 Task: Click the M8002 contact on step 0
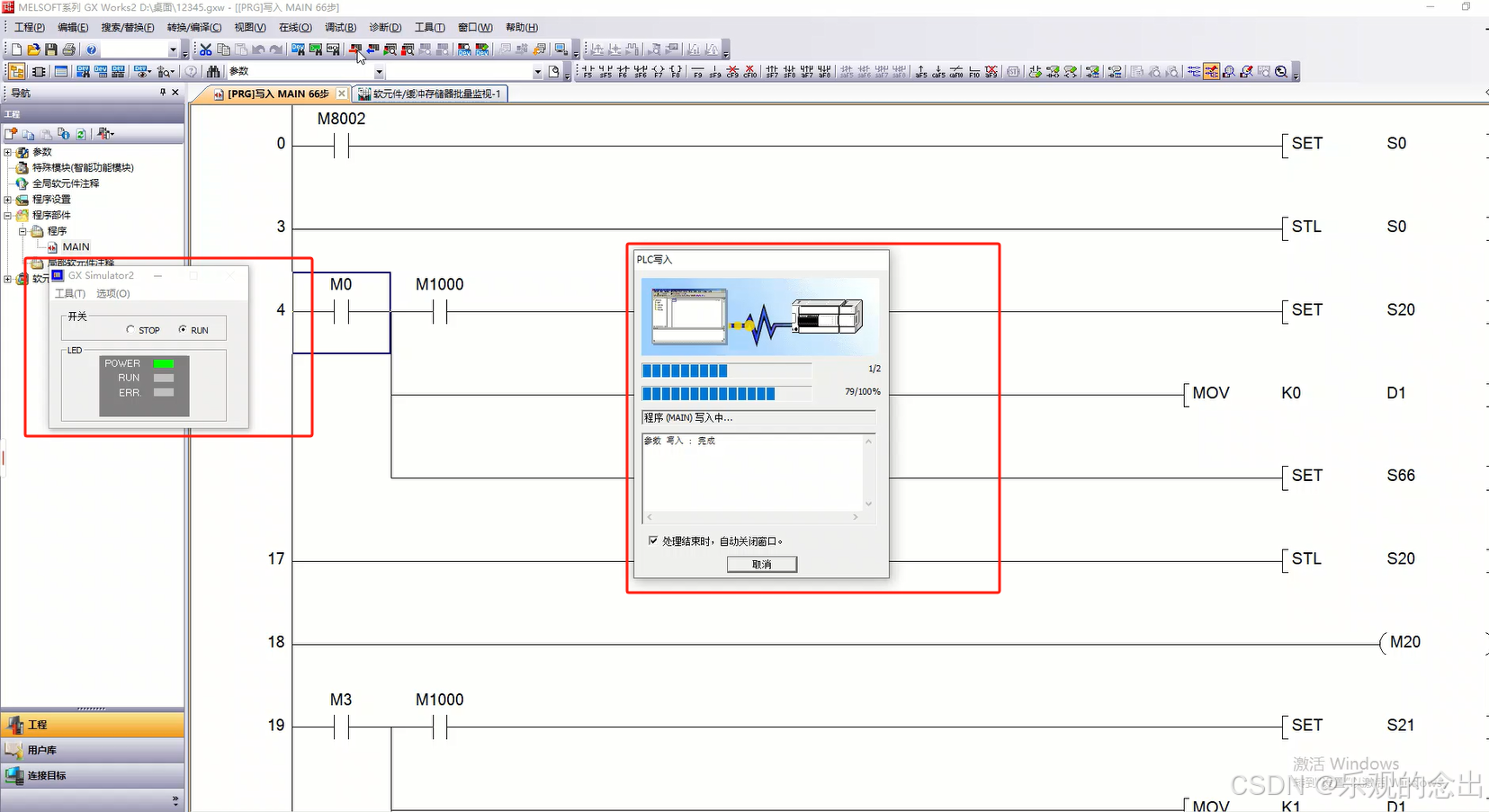point(341,146)
